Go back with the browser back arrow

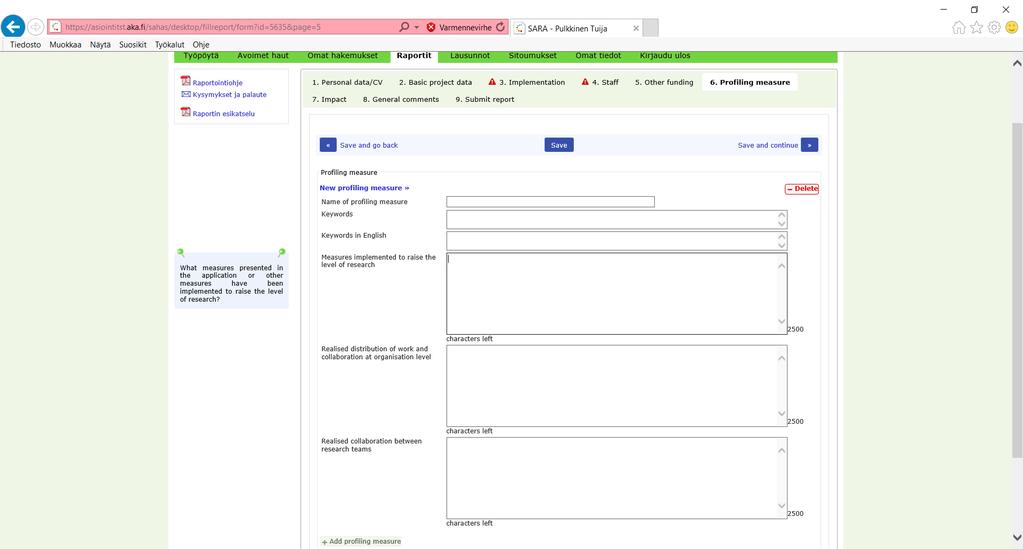click(13, 27)
